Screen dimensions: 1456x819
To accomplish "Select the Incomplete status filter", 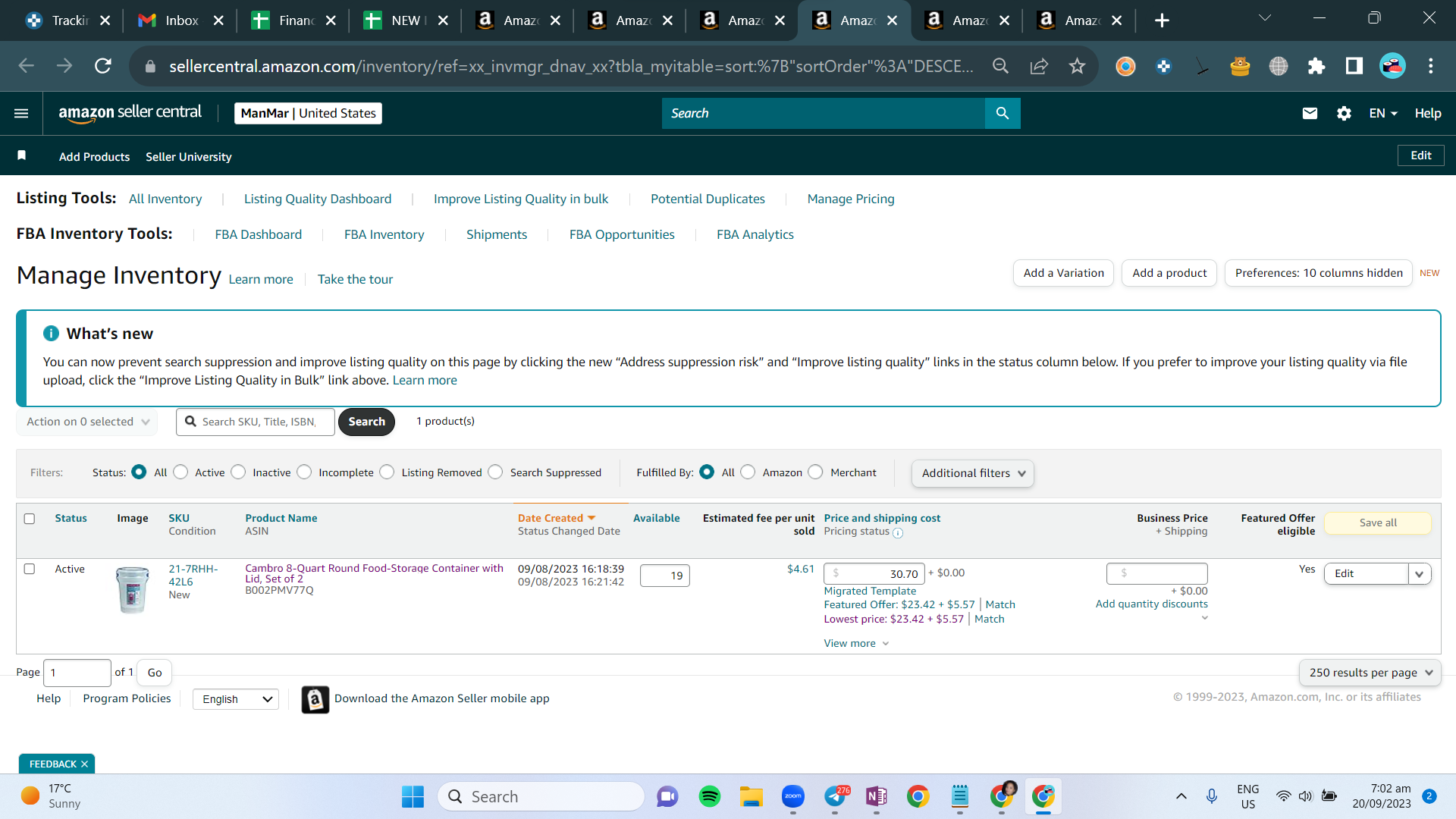I will (x=304, y=472).
